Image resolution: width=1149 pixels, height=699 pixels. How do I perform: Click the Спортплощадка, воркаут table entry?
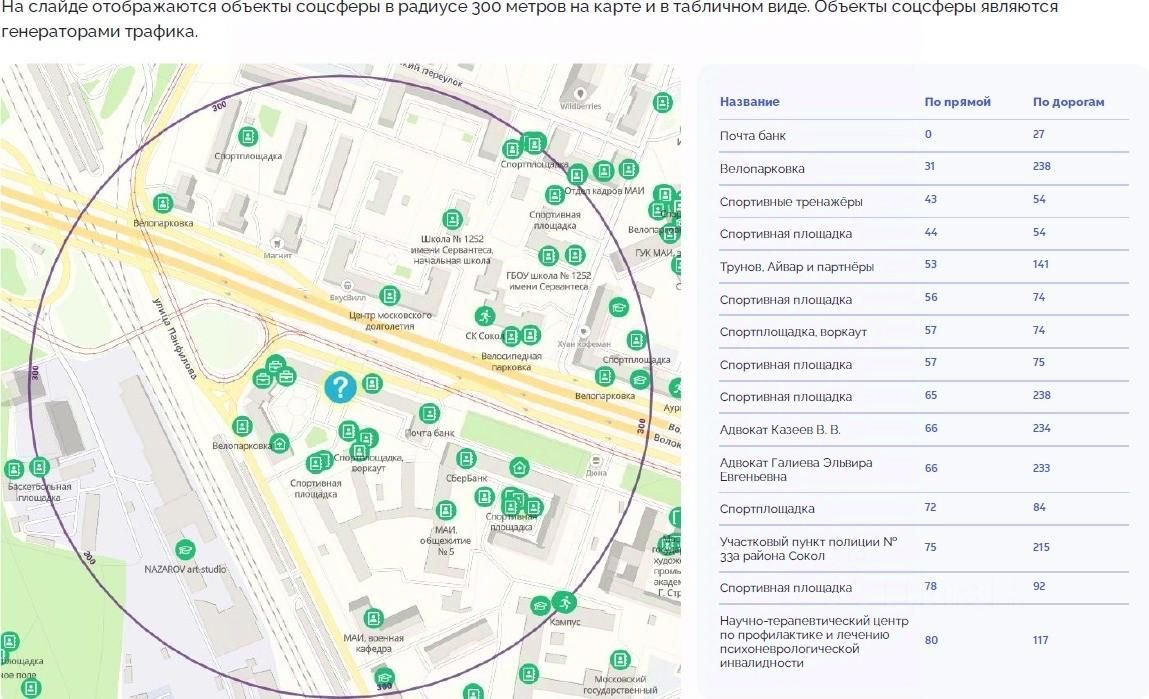click(x=793, y=332)
